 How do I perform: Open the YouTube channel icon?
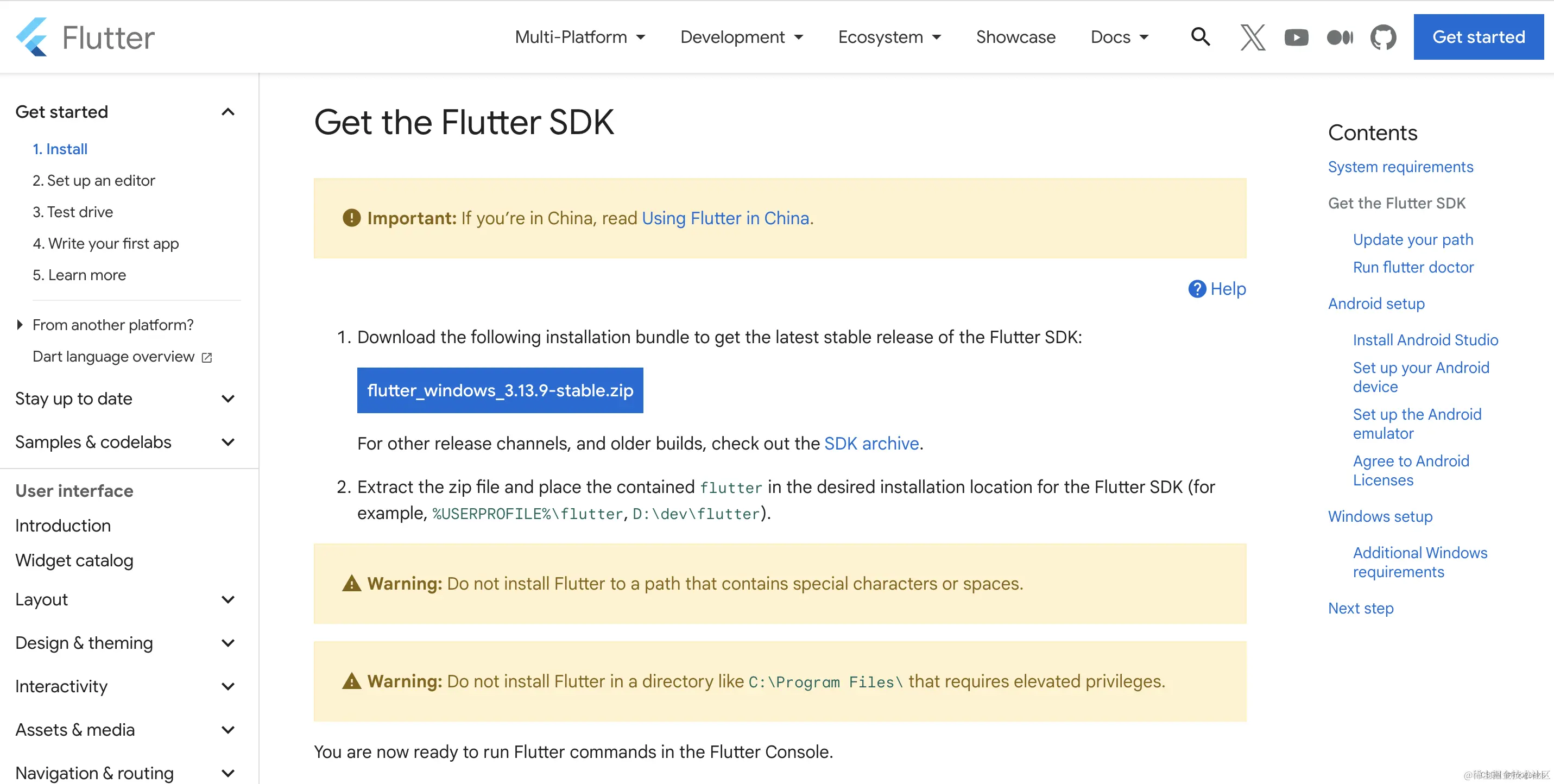tap(1296, 37)
